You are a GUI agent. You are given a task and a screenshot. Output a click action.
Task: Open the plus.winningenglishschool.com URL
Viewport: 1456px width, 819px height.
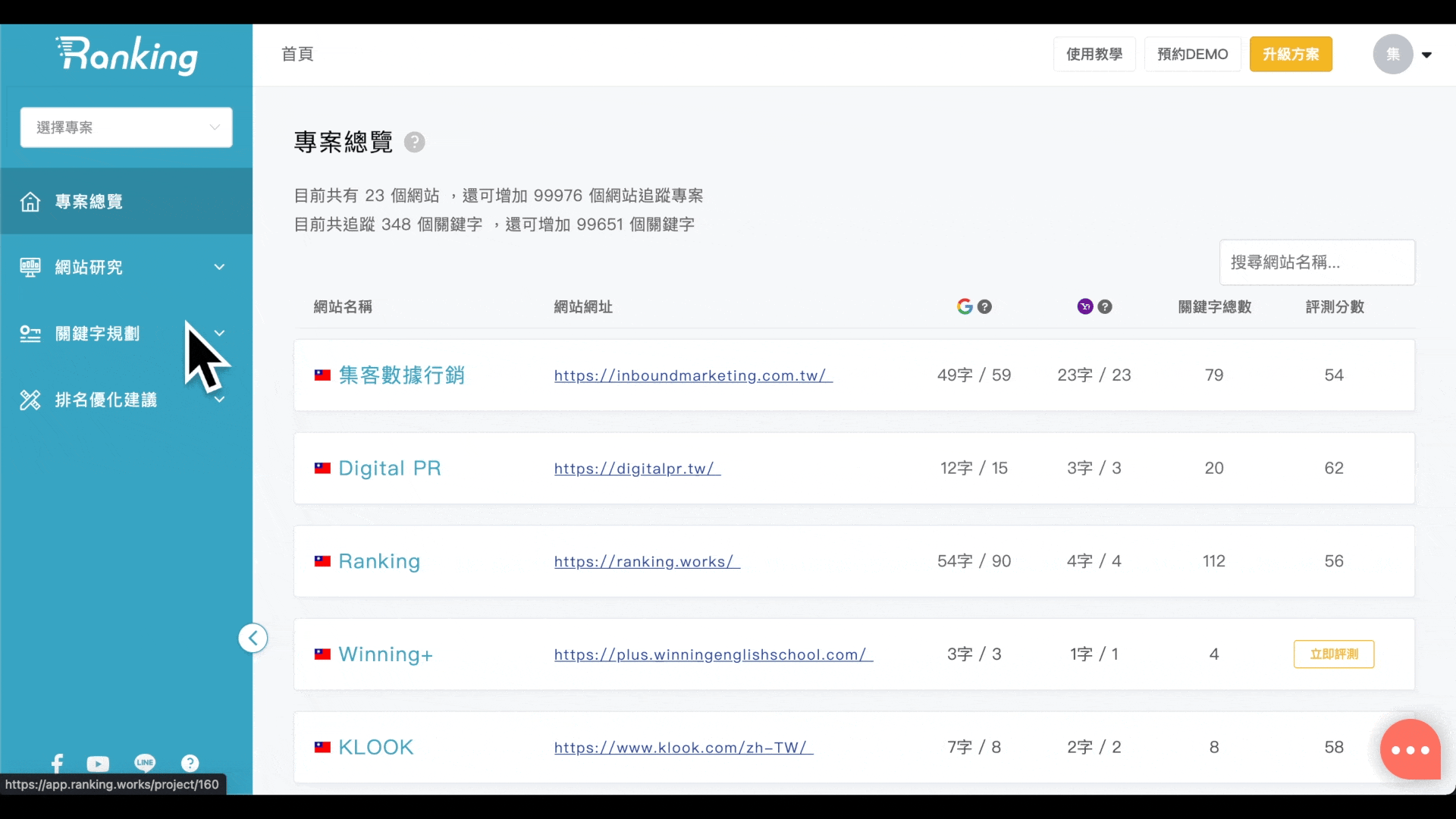click(714, 654)
